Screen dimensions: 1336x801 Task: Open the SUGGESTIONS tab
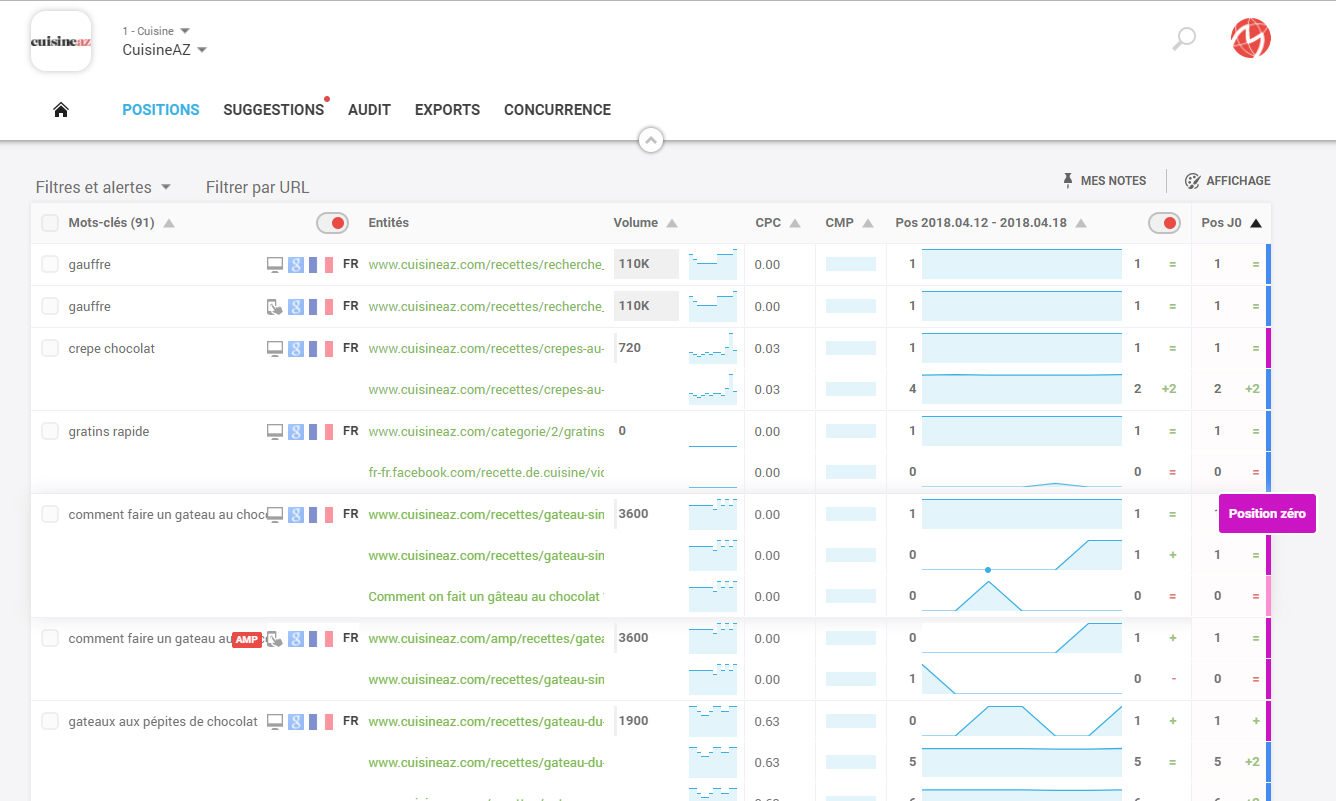click(x=273, y=110)
